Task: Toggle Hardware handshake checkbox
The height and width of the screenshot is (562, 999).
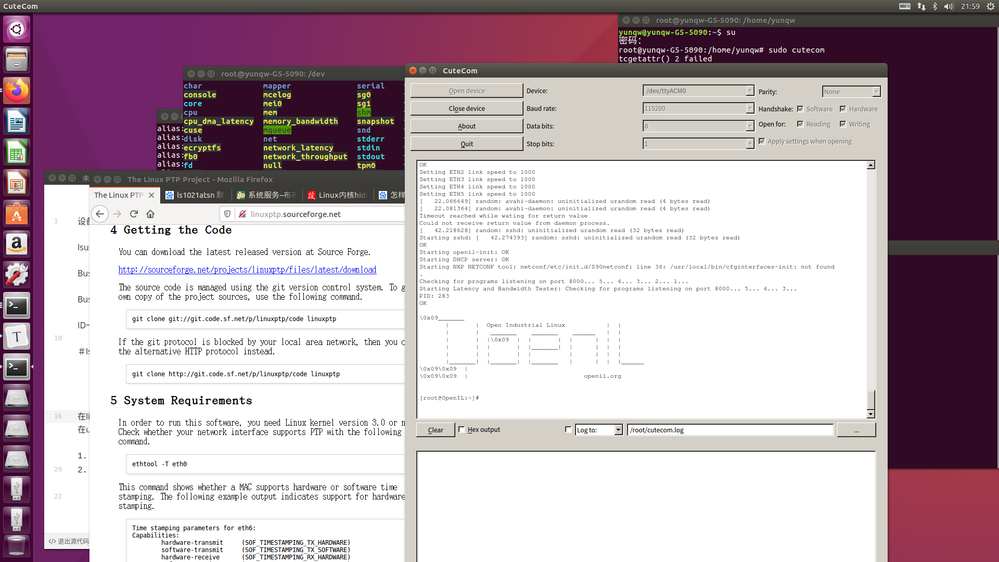Action: click(843, 109)
